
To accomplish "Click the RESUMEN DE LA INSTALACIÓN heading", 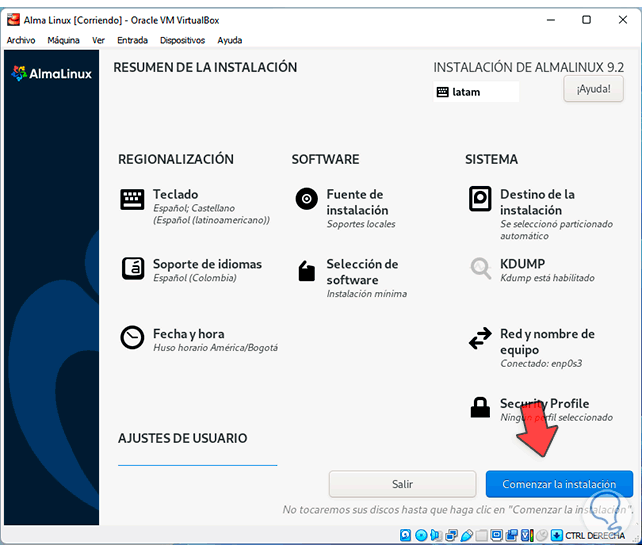I will [205, 67].
